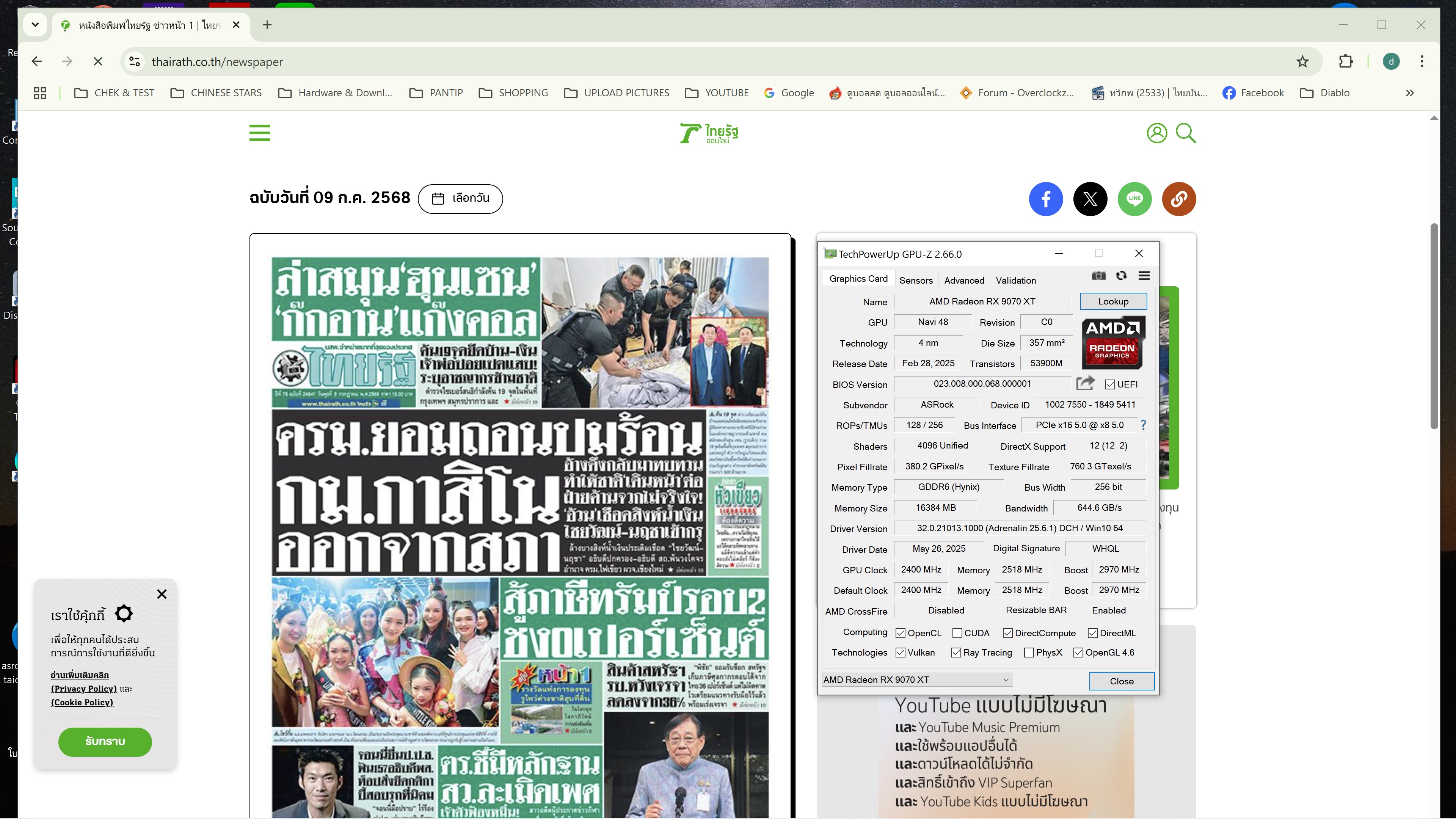This screenshot has height=819, width=1456.
Task: Open the UPLOAD PICTURES bookmark folder
Action: tap(617, 93)
